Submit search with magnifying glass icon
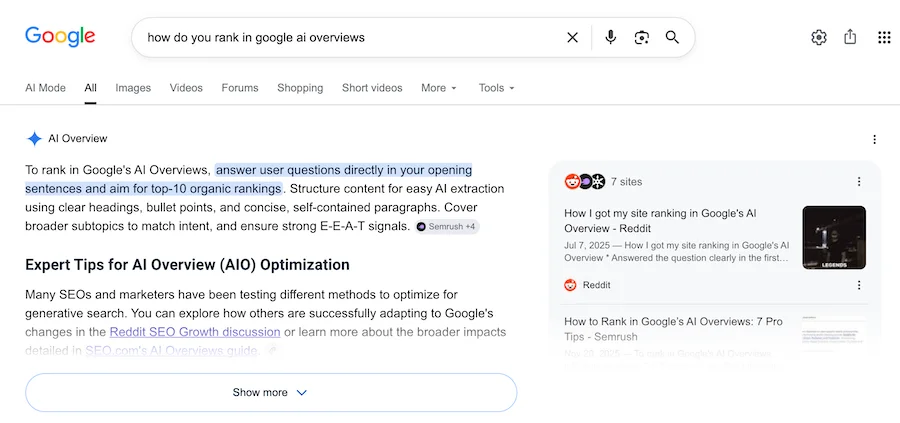 coord(672,38)
